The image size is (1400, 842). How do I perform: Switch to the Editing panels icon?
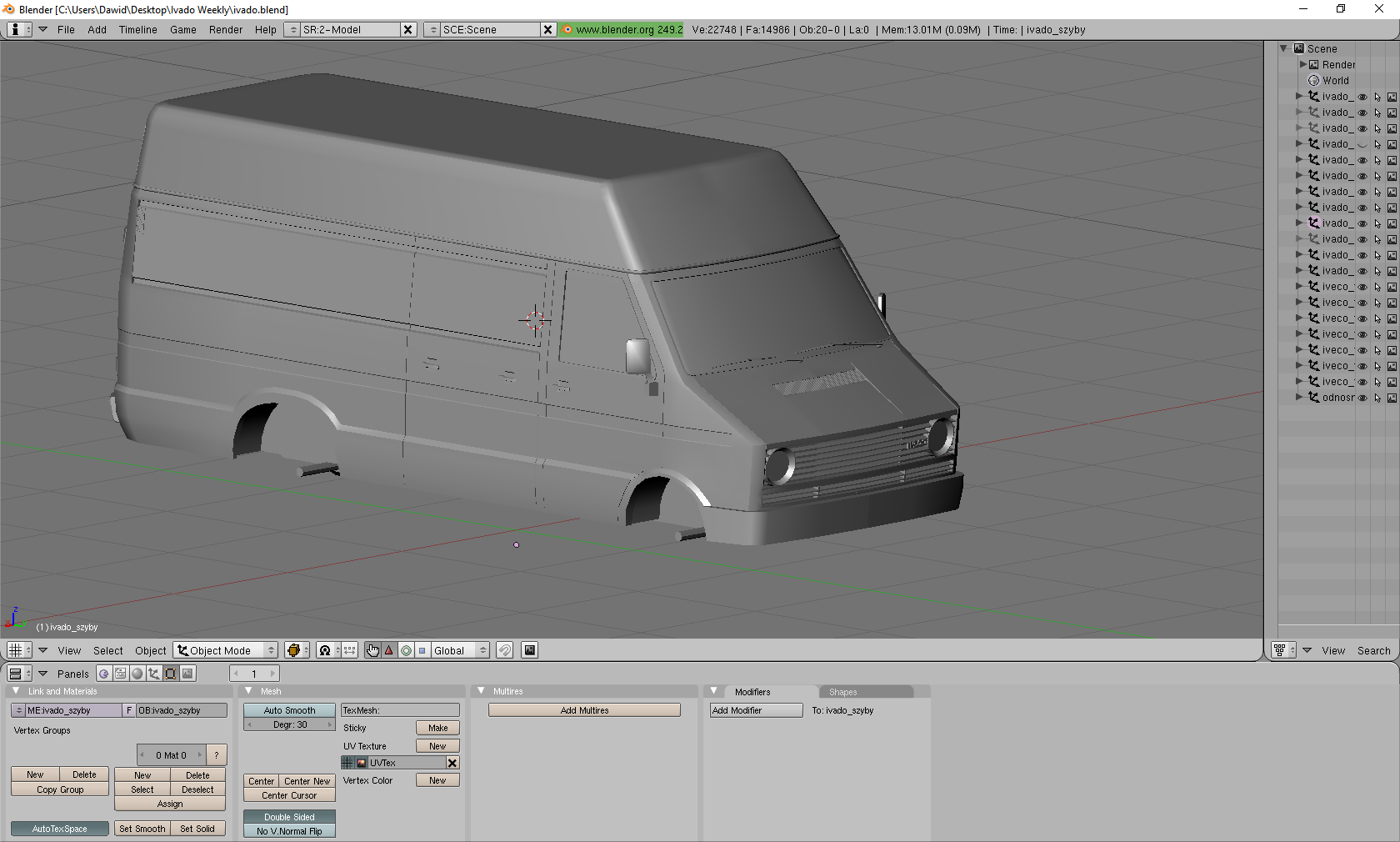(x=170, y=674)
